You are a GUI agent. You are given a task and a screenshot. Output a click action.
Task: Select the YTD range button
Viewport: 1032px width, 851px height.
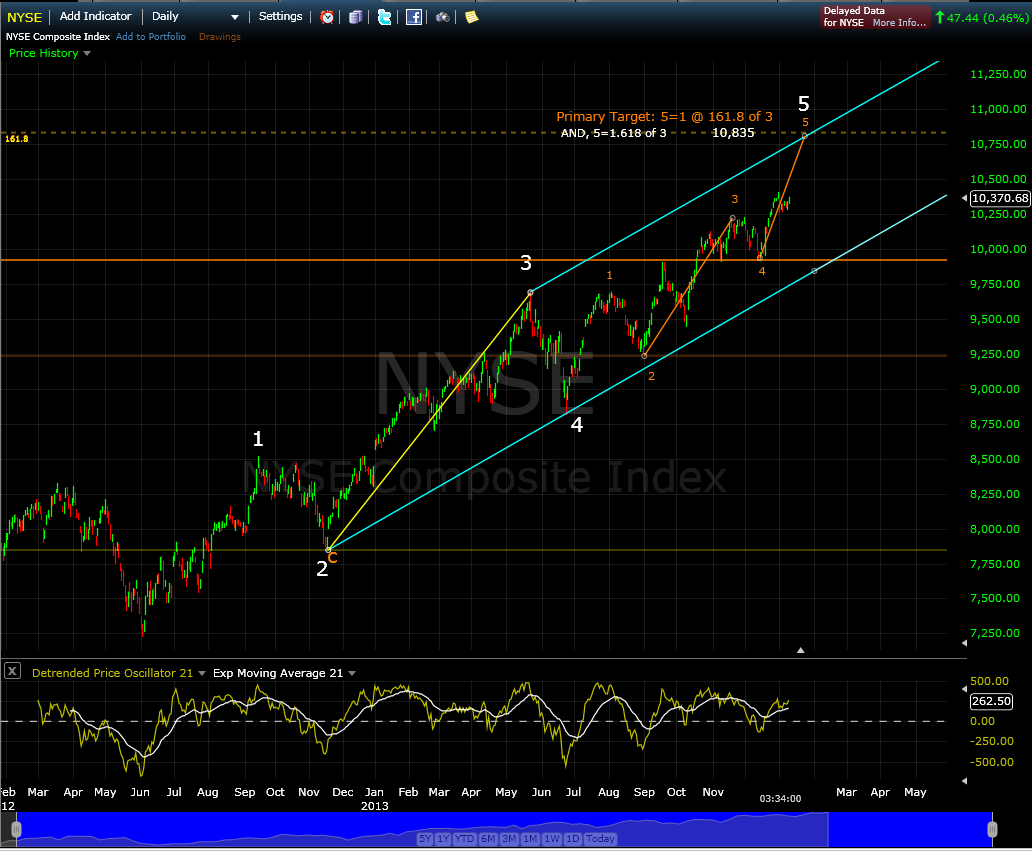[x=465, y=838]
